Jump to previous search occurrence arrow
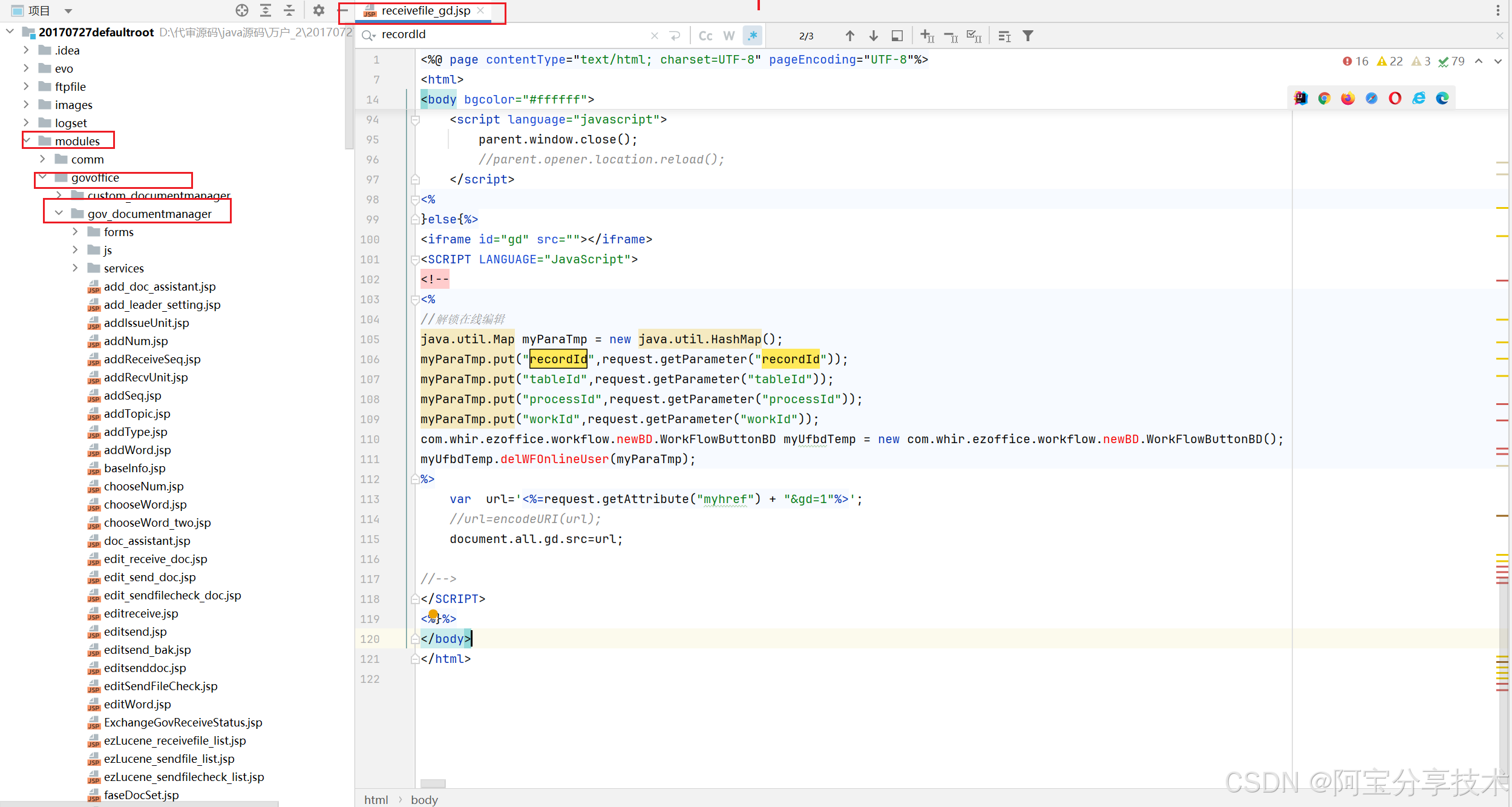The height and width of the screenshot is (807, 1512). click(x=849, y=36)
